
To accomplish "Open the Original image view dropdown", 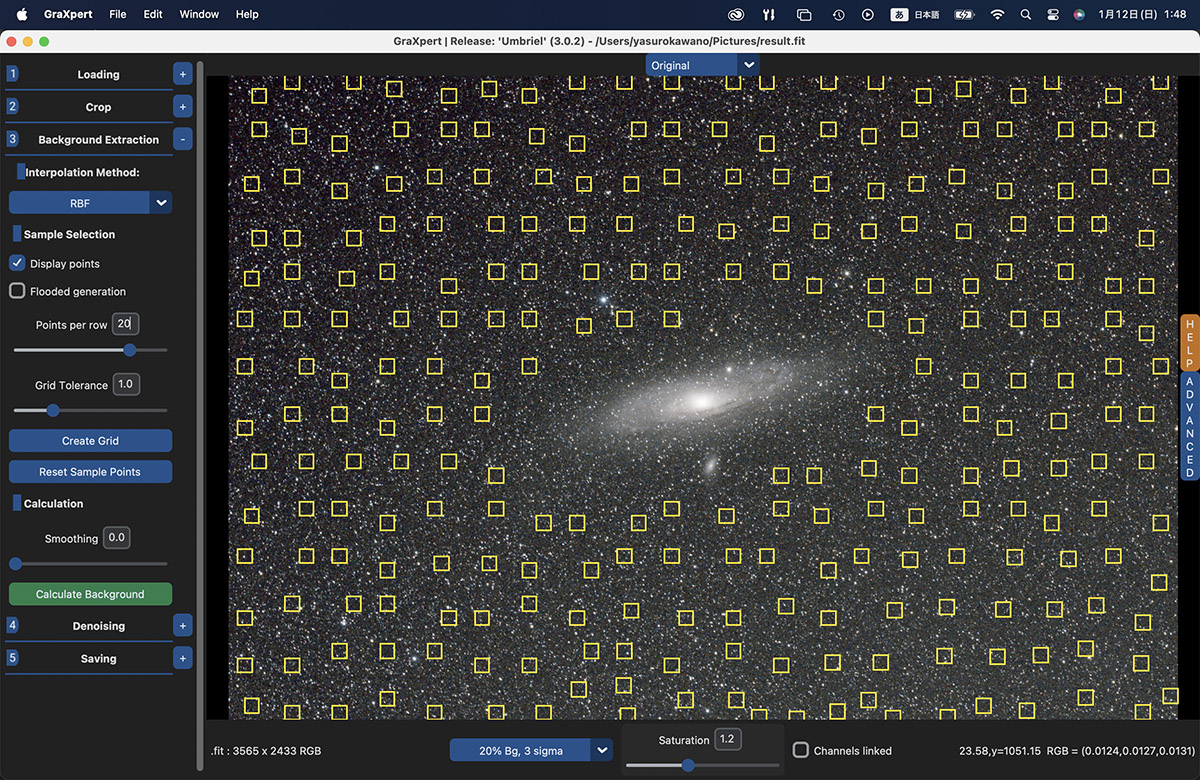I will pos(702,65).
